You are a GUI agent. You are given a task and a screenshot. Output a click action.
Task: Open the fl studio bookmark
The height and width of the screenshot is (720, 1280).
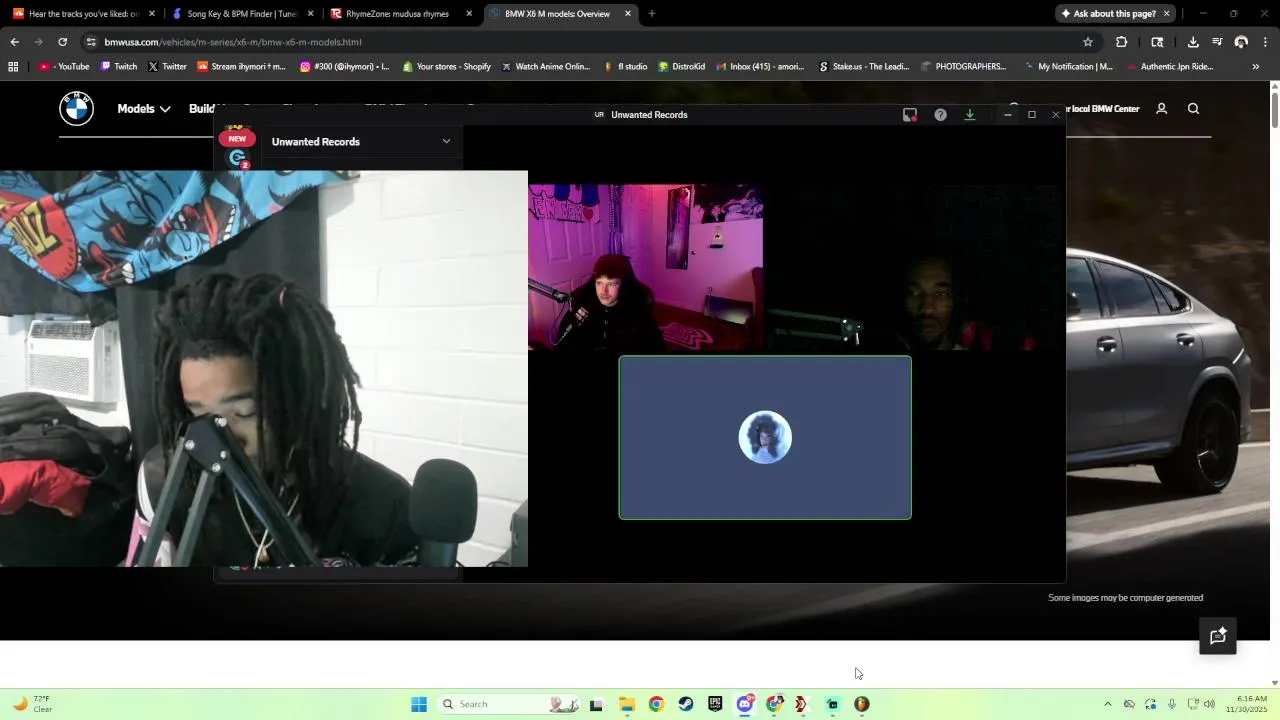click(626, 67)
